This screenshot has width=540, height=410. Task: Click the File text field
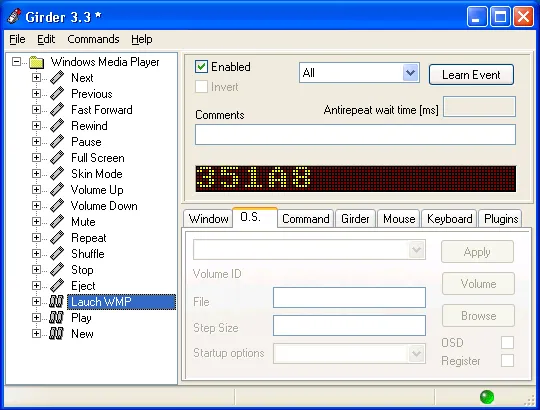349,298
